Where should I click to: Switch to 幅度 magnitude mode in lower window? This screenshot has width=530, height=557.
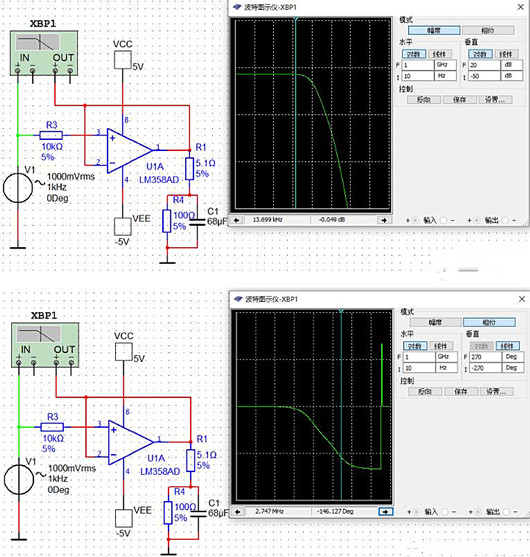tap(435, 323)
